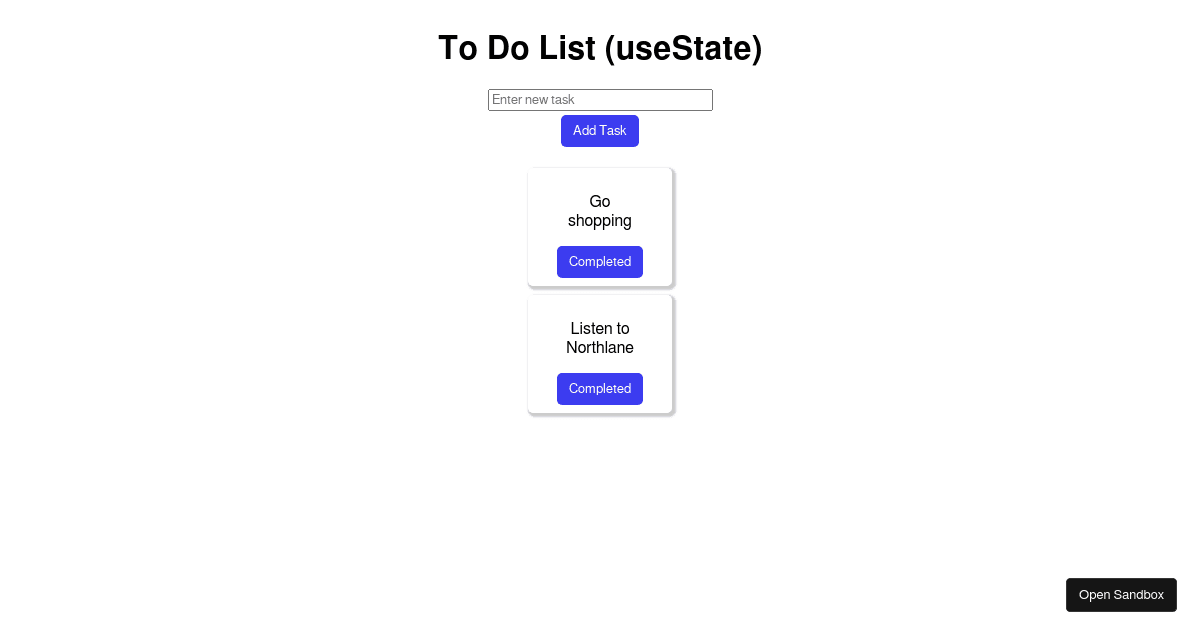Submit a task with 'Add Task'

(x=600, y=130)
